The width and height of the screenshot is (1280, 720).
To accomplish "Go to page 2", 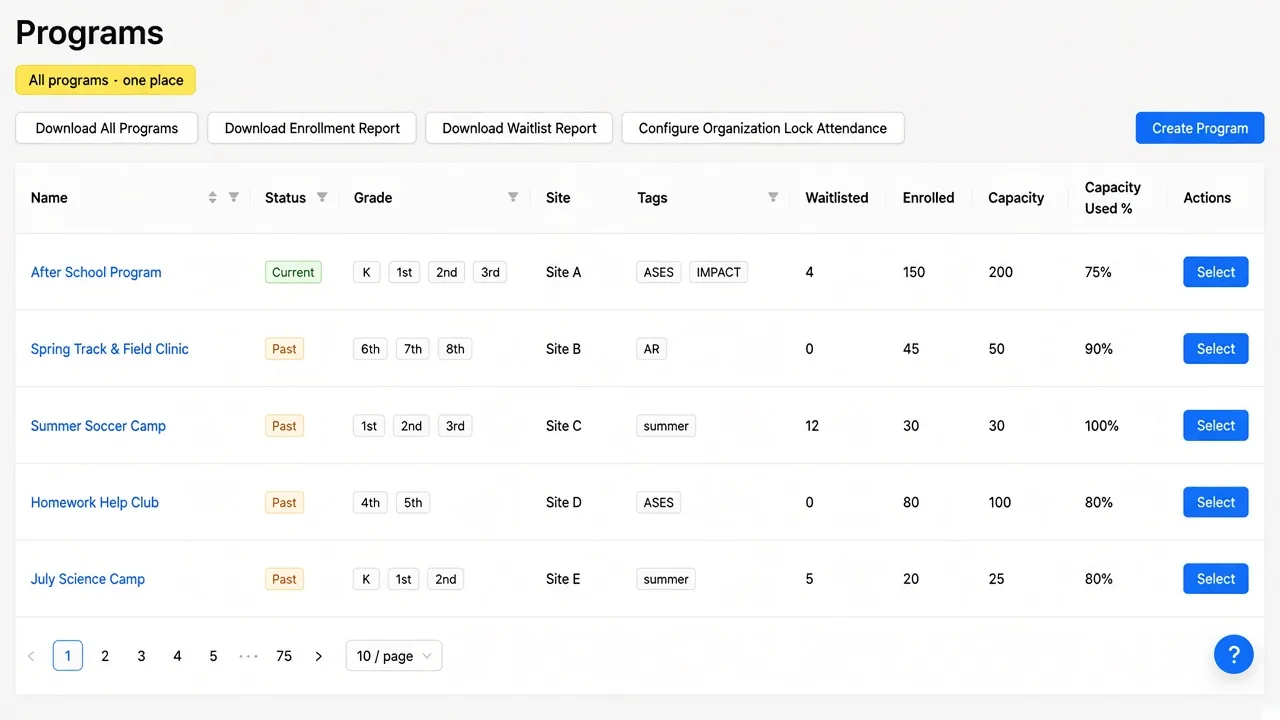I will pos(105,656).
